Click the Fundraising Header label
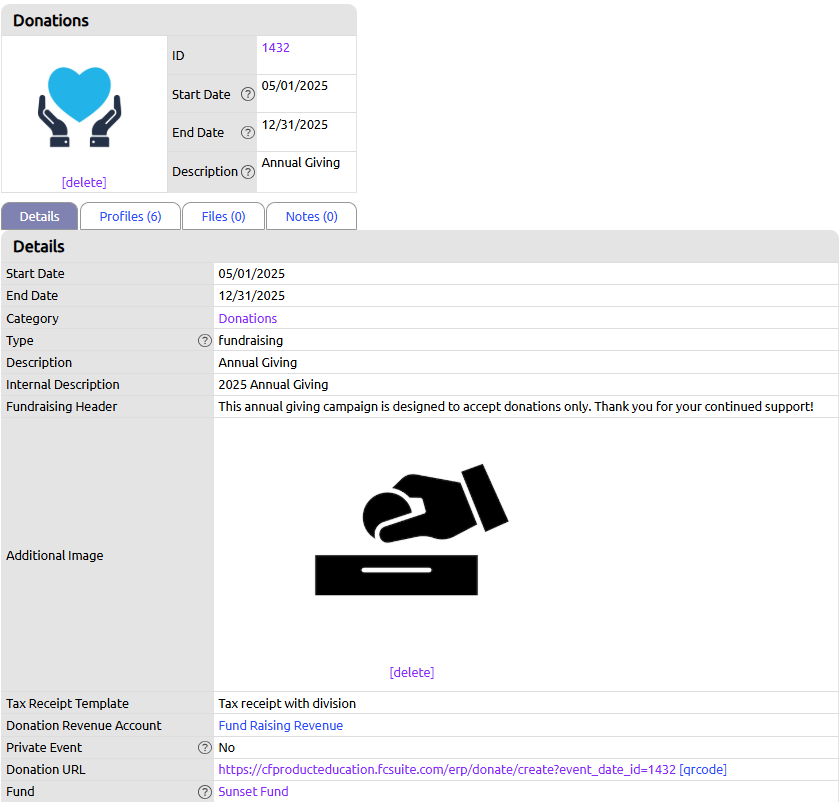 tap(62, 407)
